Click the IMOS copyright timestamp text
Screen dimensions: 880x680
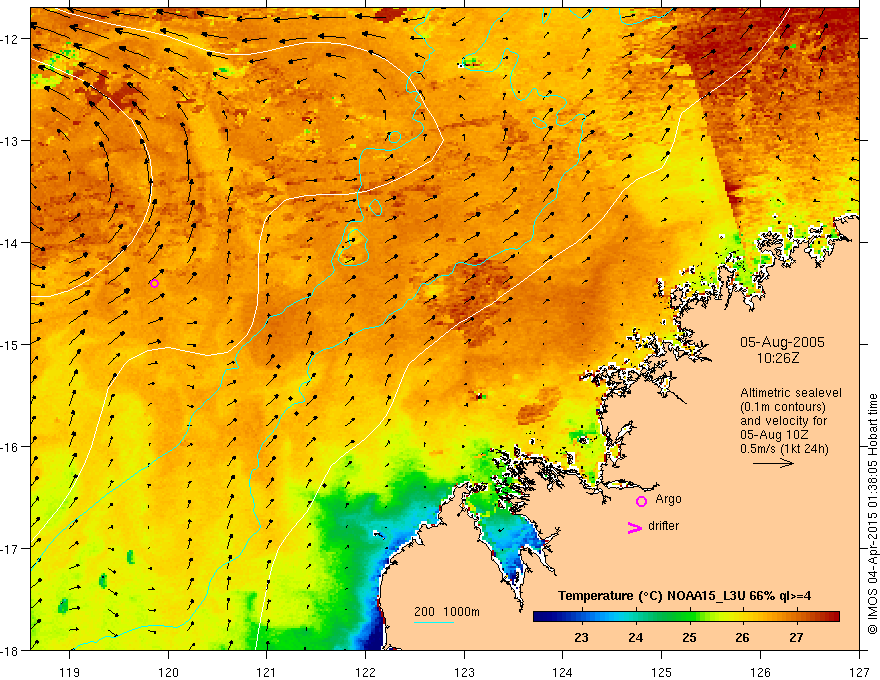click(872, 514)
